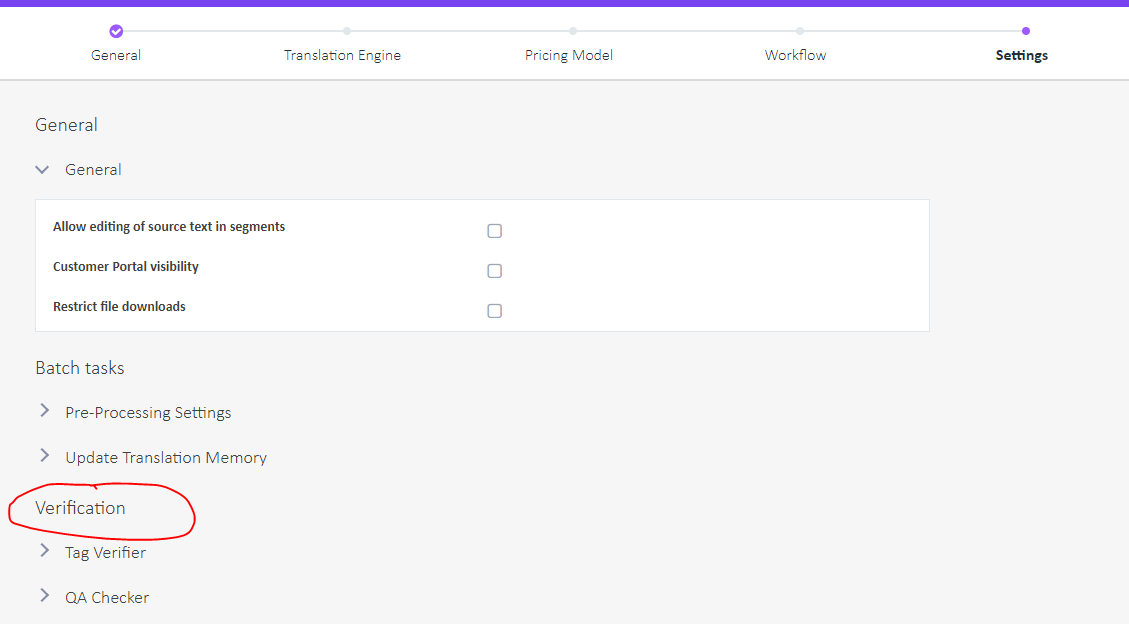This screenshot has height=624, width=1129.
Task: Enable editing of source text in segments
Action: coord(494,230)
